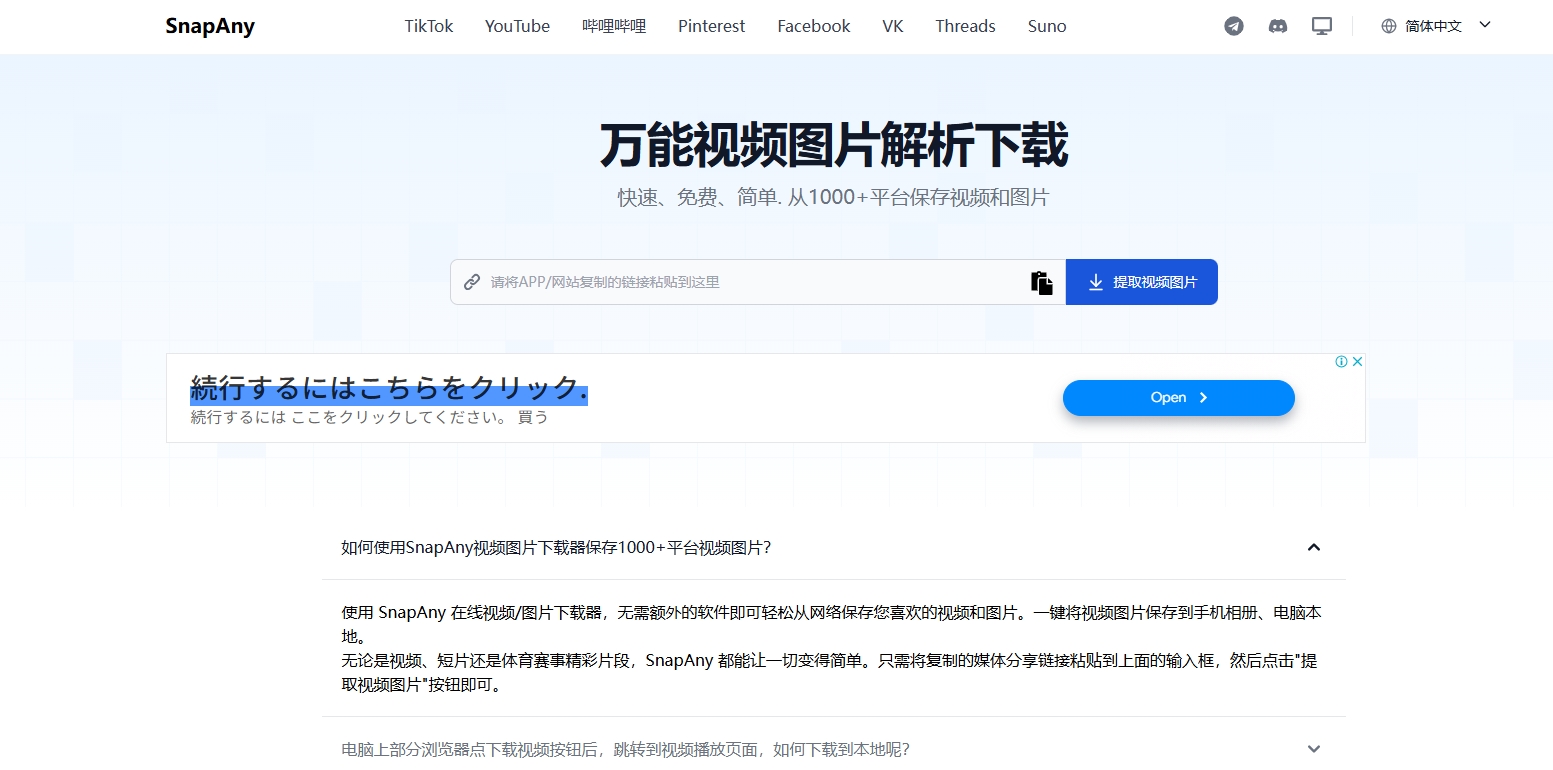Click the 快速、免费、简单 subtitle text
Image resolution: width=1553 pixels, height=770 pixels.
833,198
